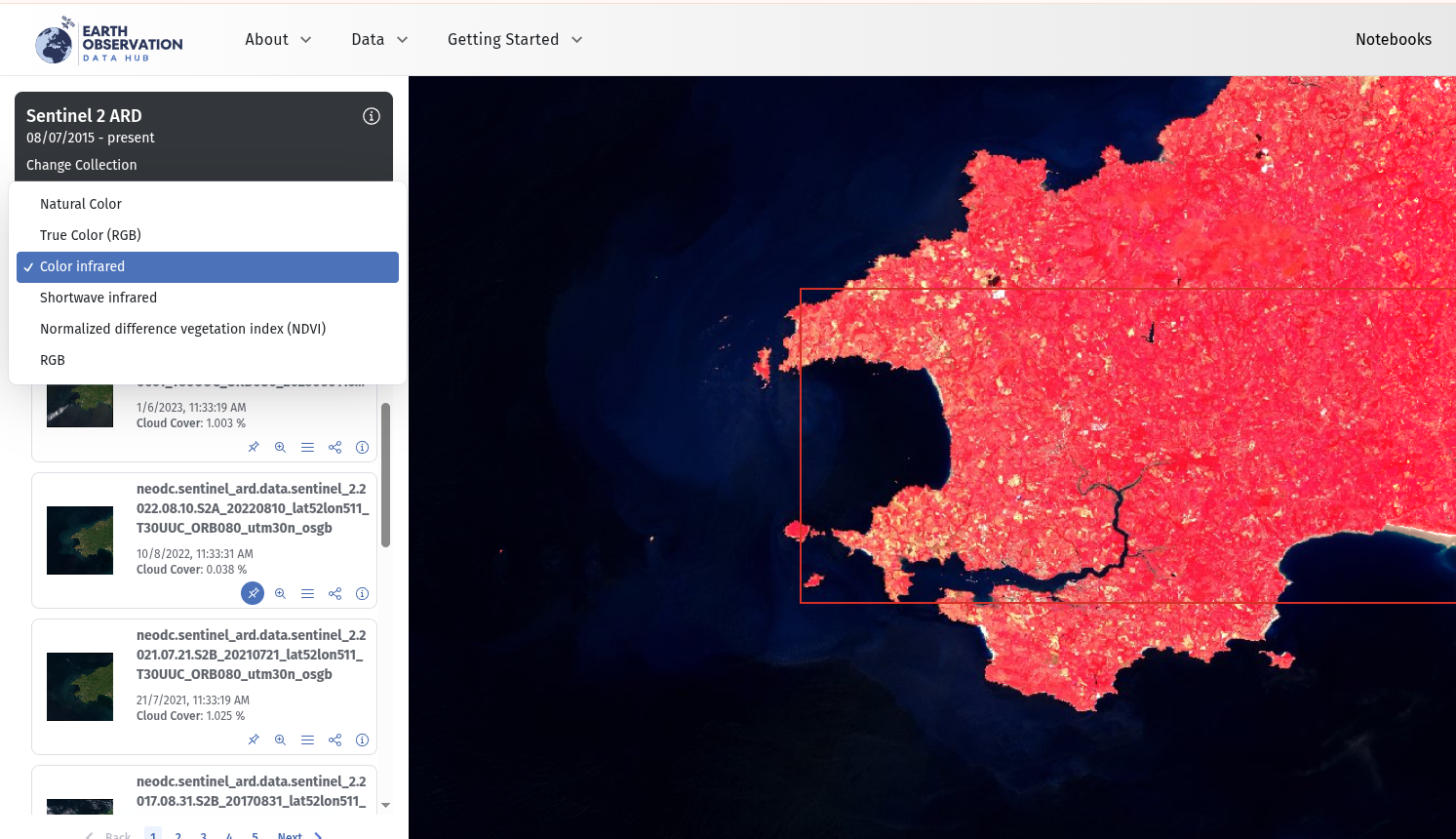Viewport: 1456px width, 839px height.
Task: Share the 21/7/2021 scene
Action: 334,739
